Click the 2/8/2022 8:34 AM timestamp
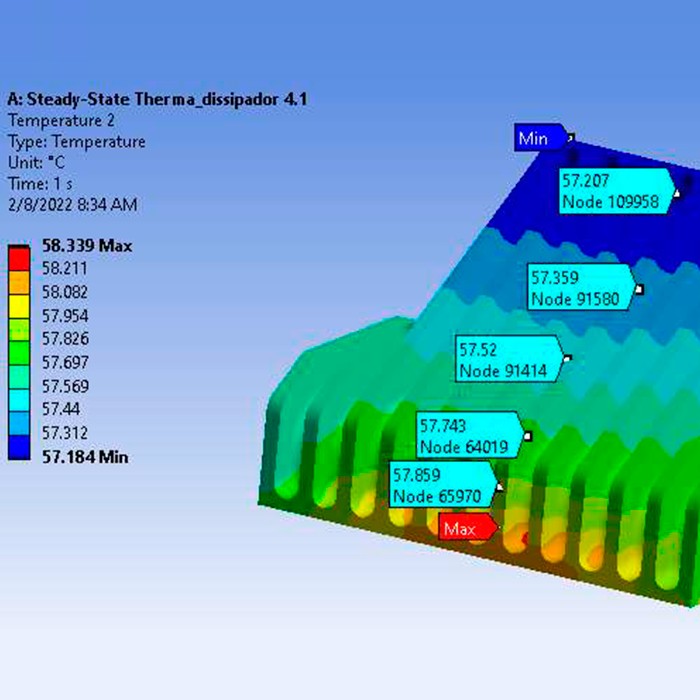The height and width of the screenshot is (700, 700). (x=72, y=205)
